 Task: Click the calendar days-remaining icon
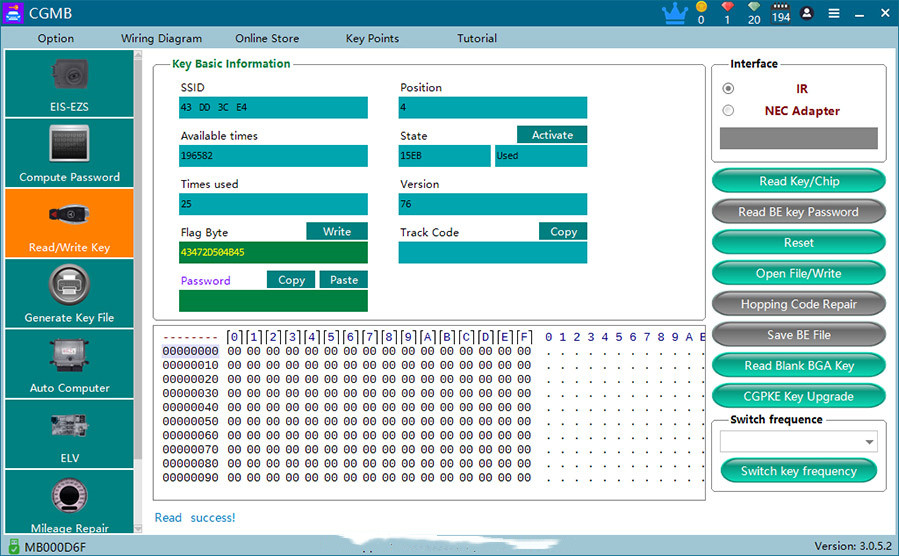tap(781, 13)
